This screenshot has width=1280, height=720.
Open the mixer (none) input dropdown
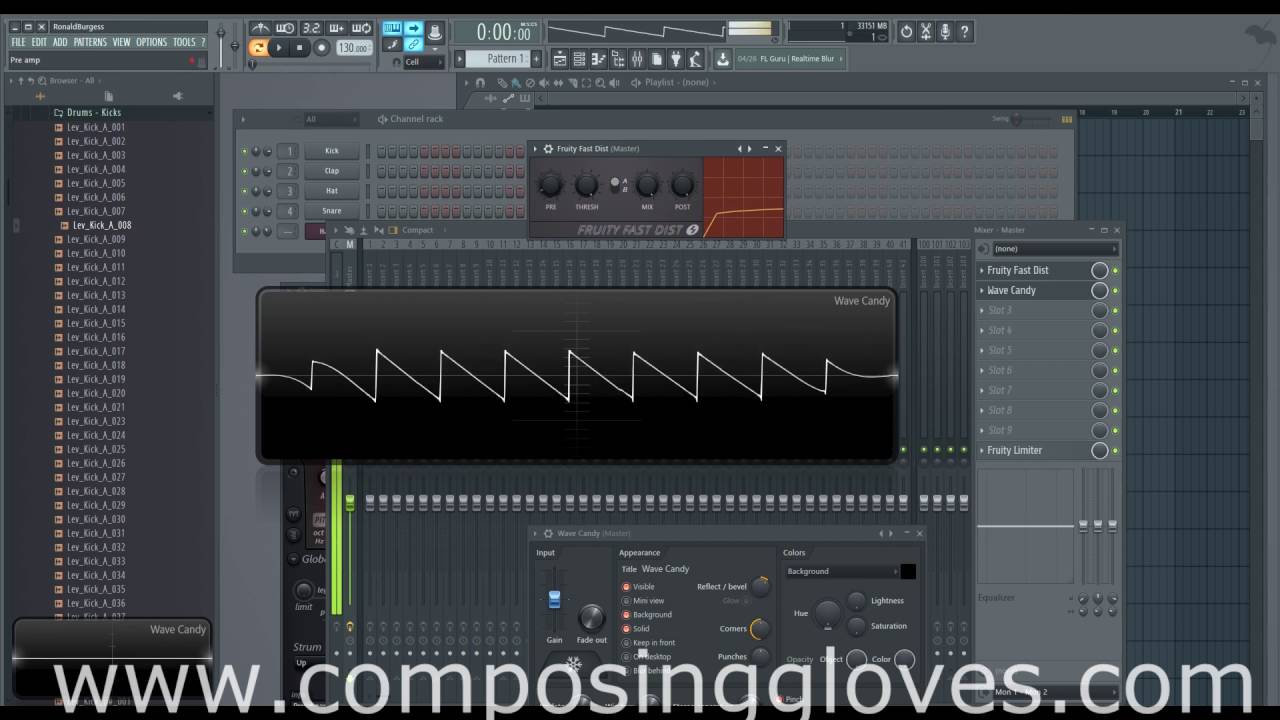point(1055,248)
